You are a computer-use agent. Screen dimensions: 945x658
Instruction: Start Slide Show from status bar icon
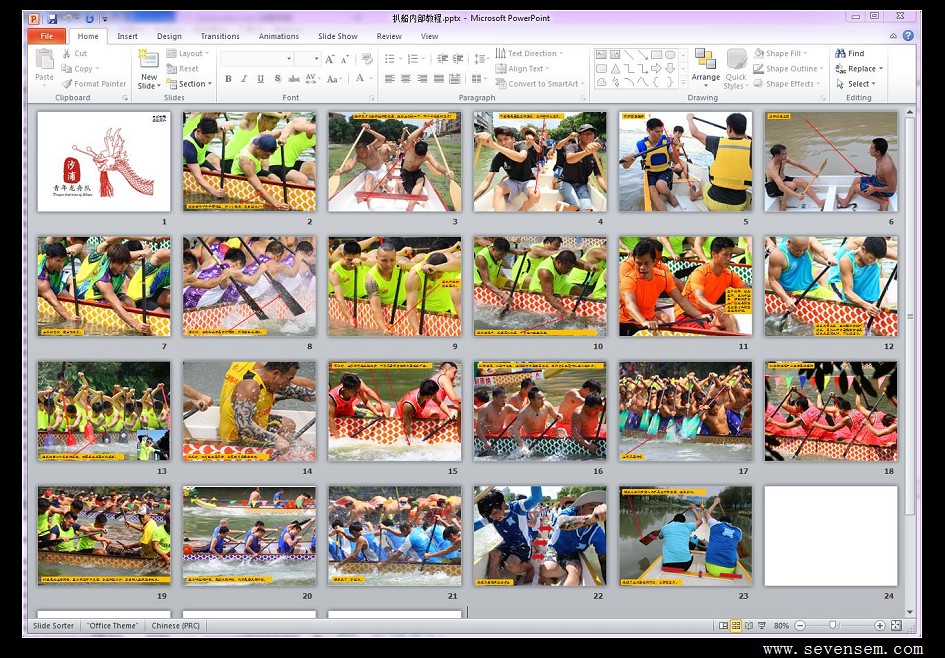click(762, 626)
